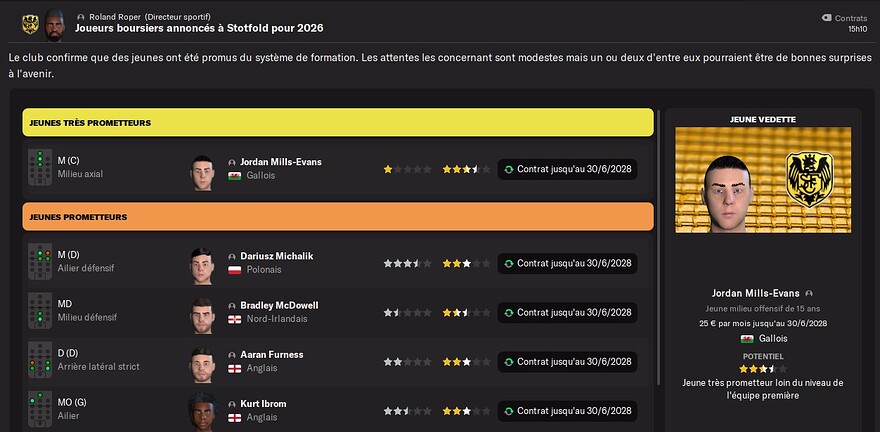Click Bradley McDowell's contract button
Screen dimensions: 880x432
[x=567, y=312]
